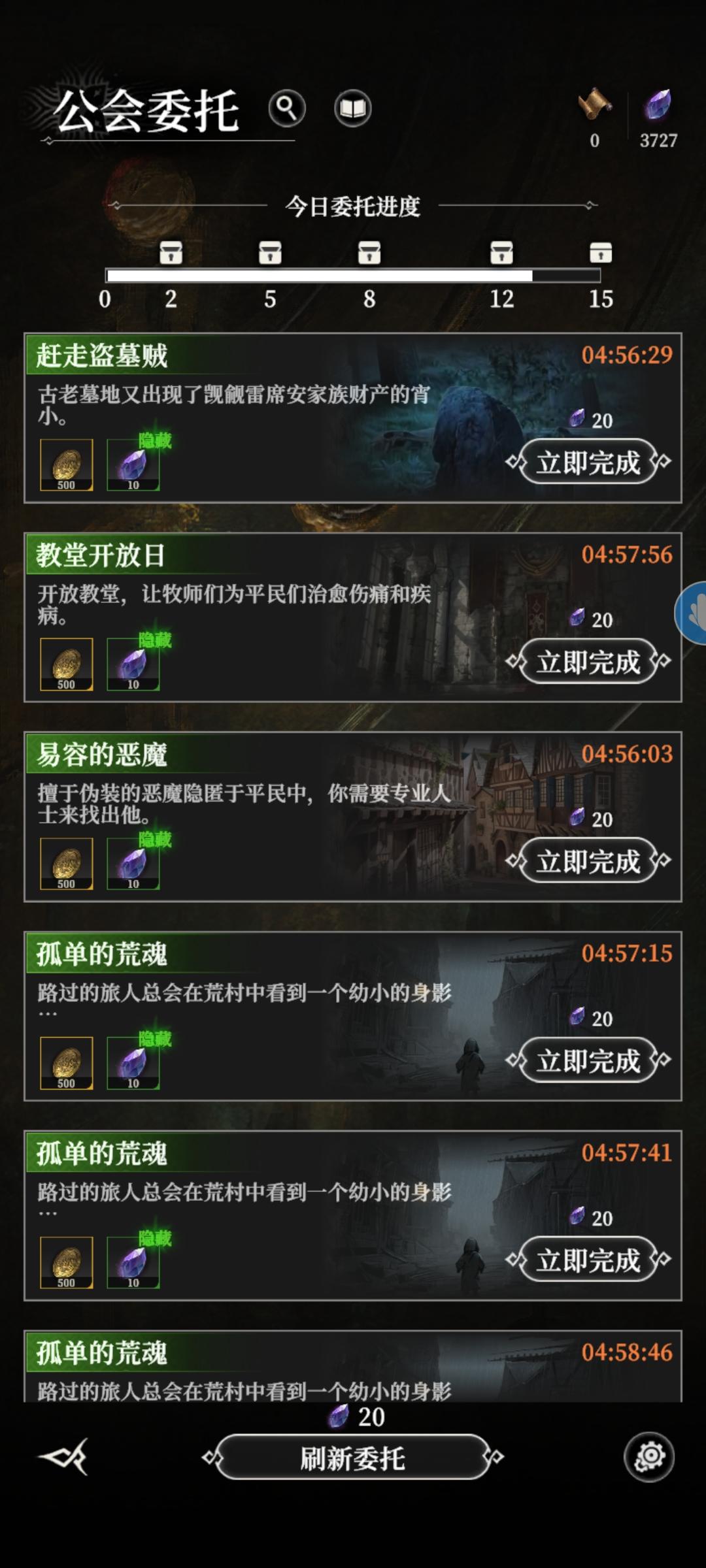The image size is (706, 1568).
Task: Complete 易容的恶魔 immediately
Action: click(588, 861)
